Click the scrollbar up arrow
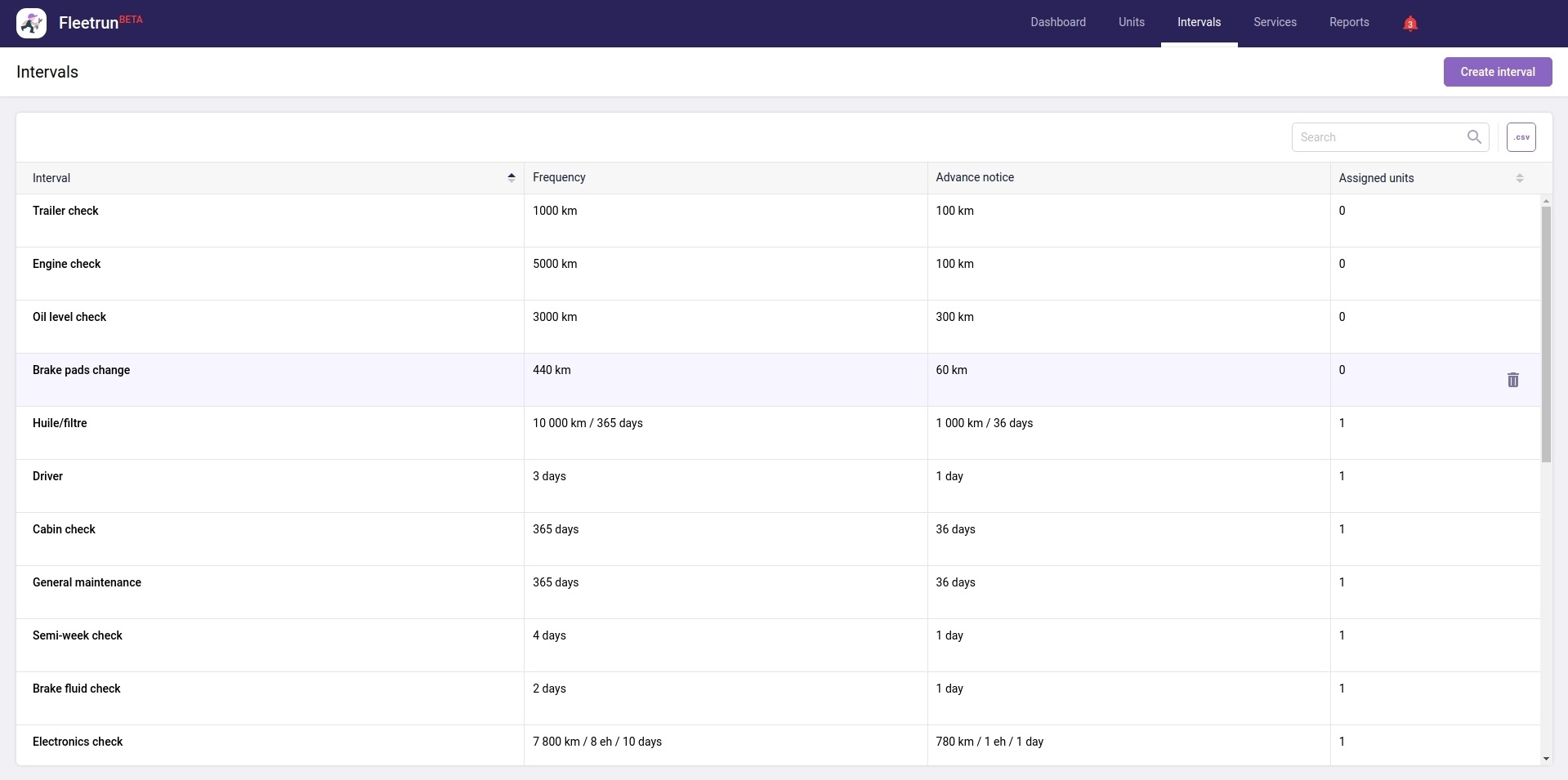 [x=1545, y=200]
